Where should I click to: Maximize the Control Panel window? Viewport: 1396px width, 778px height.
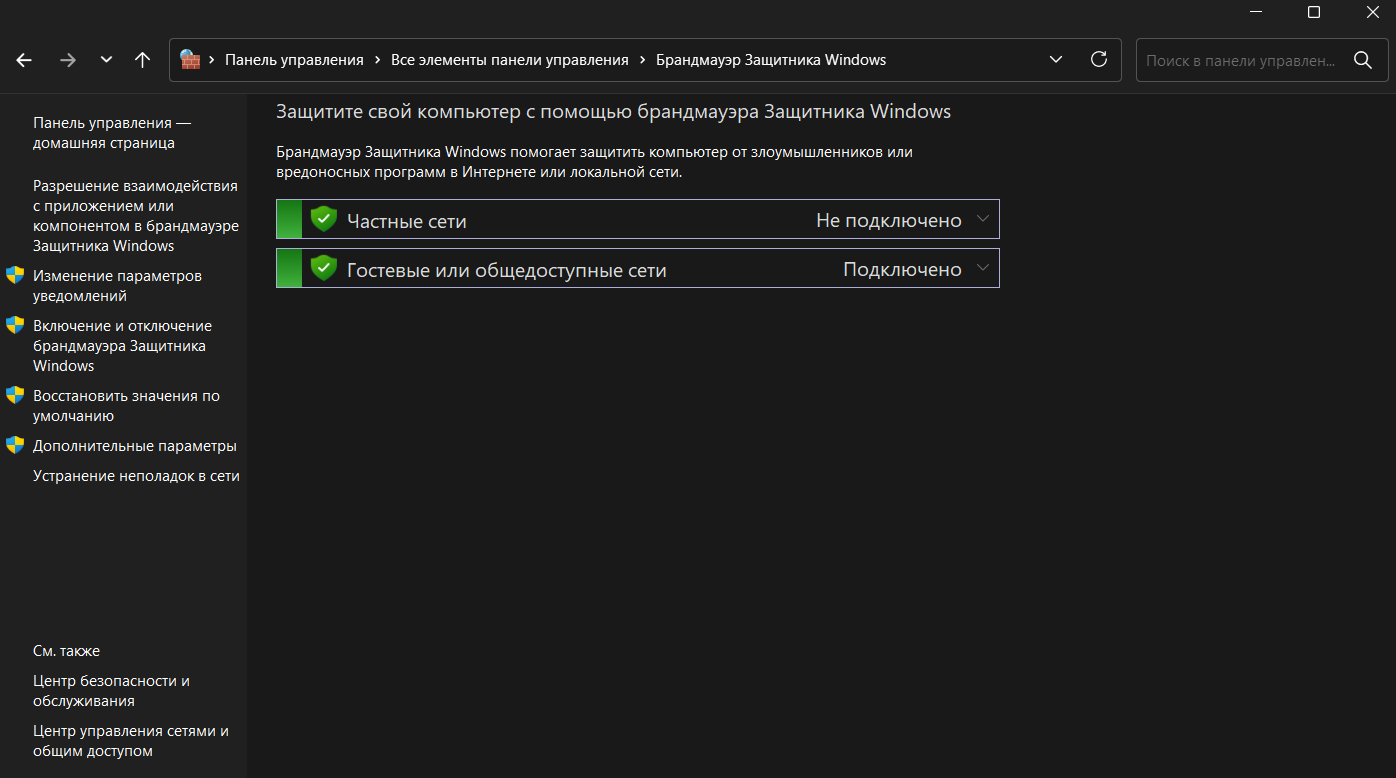coord(1314,12)
